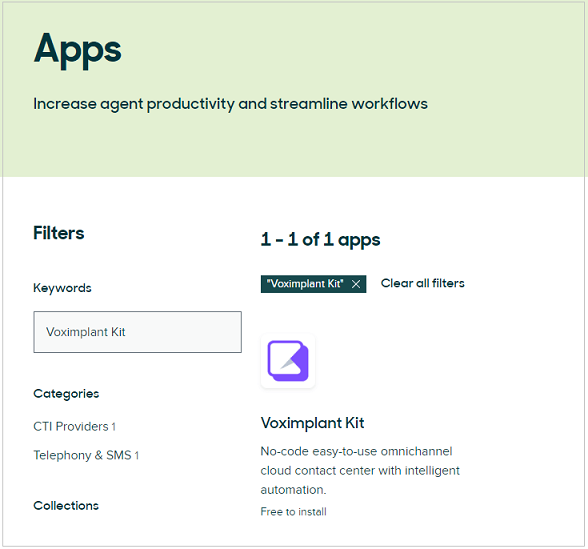
Task: Select the Keywords label
Action: pyautogui.click(x=62, y=288)
